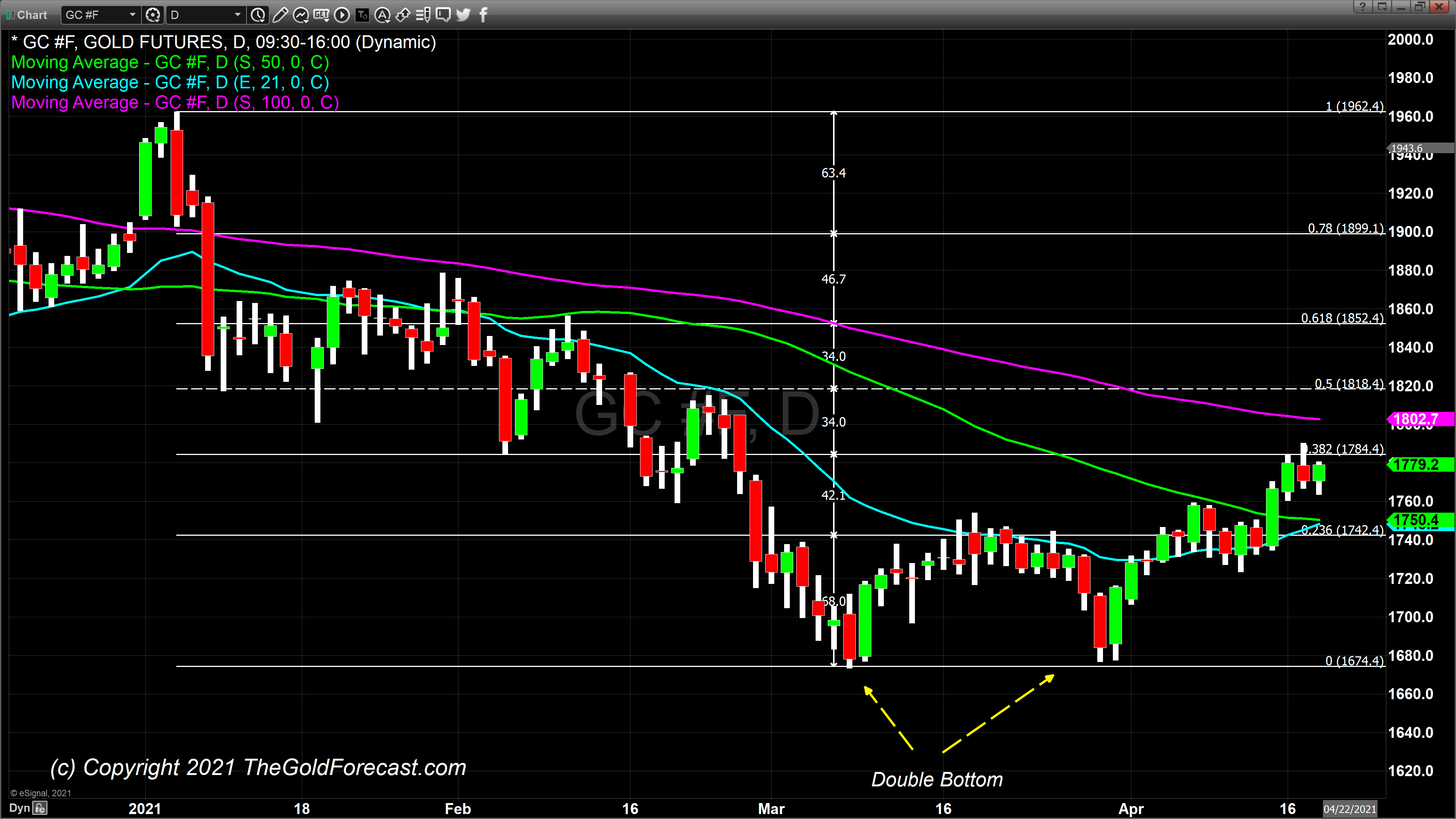The height and width of the screenshot is (819, 1456).
Task: Click the trade arrows icon
Action: pos(402,15)
